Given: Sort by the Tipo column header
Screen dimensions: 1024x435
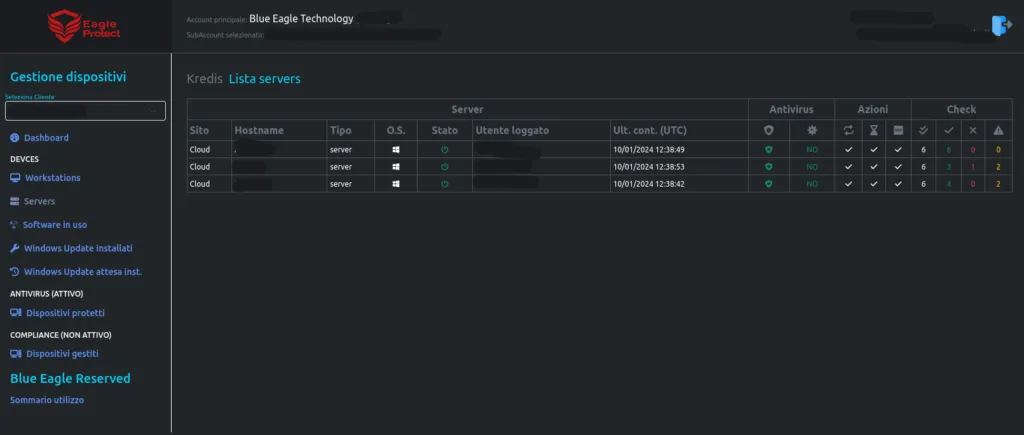Looking at the screenshot, I should click(x=340, y=131).
